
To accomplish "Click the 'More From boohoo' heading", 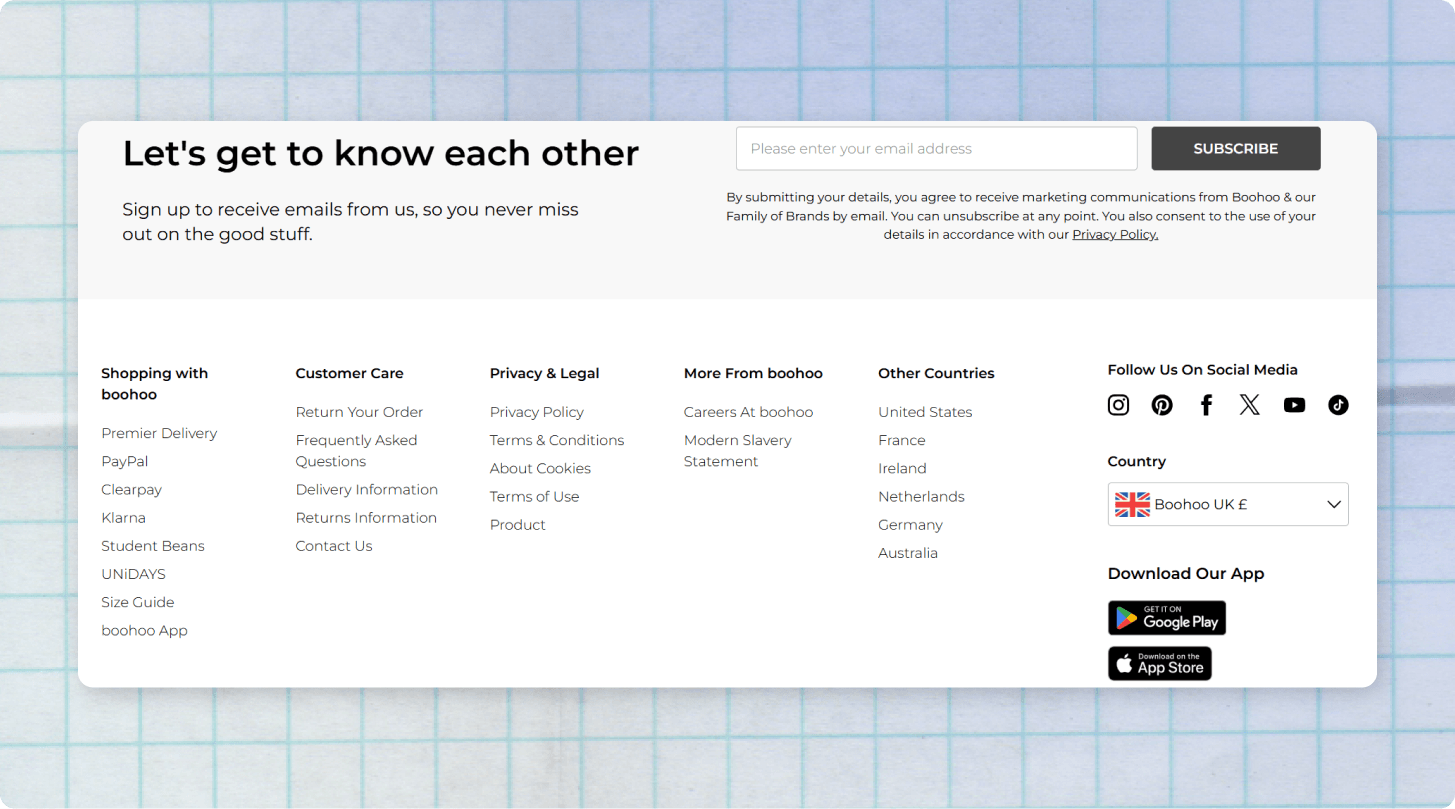I will (x=753, y=373).
